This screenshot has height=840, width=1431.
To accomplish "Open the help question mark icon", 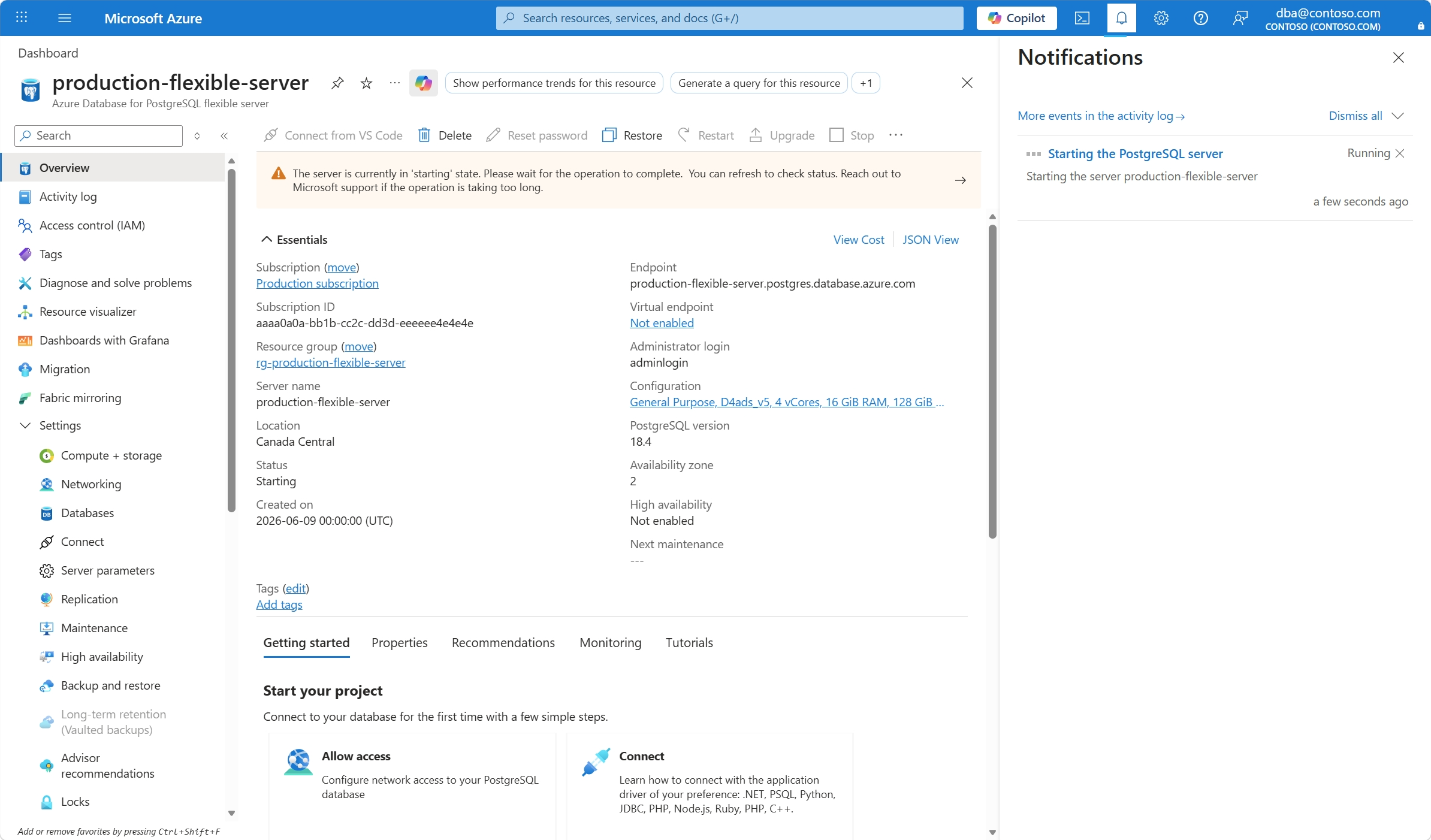I will [x=1201, y=18].
